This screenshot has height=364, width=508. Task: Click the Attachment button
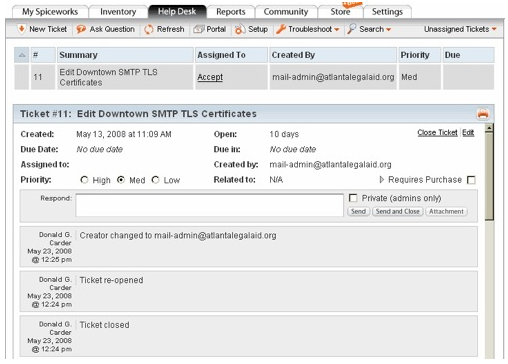[x=446, y=211]
